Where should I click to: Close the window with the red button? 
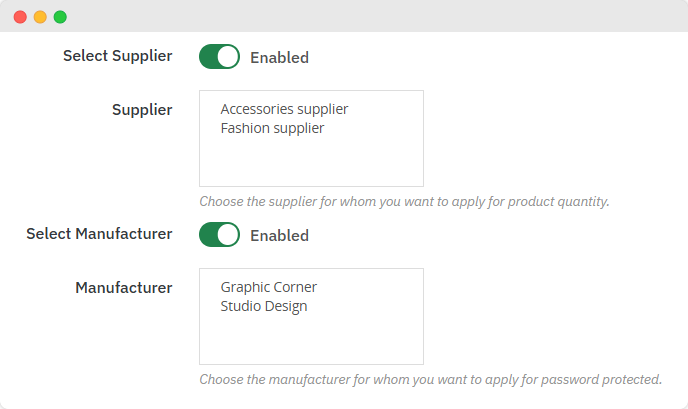[x=20, y=17]
